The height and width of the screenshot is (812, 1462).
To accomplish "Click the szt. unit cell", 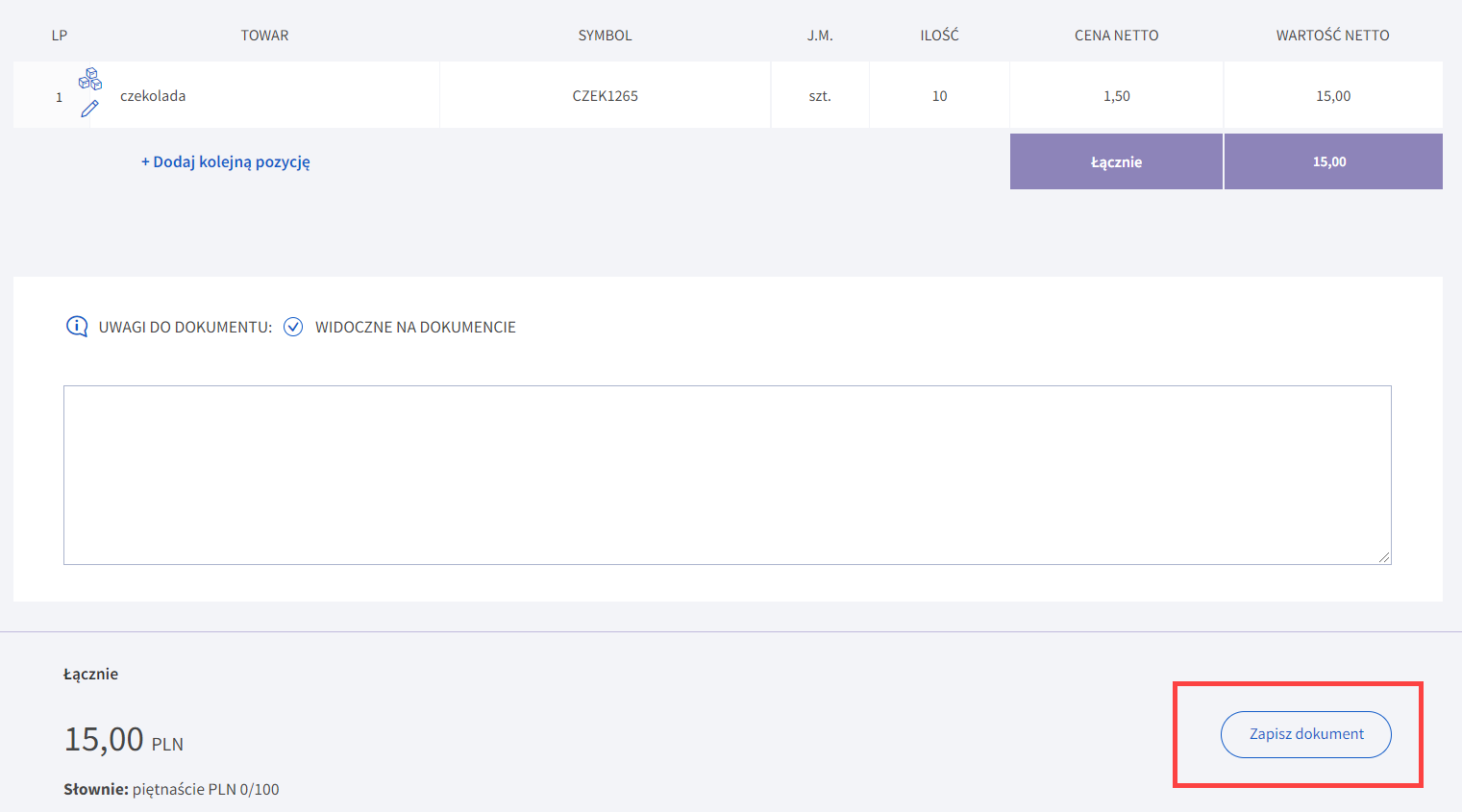I will pyautogui.click(x=819, y=96).
